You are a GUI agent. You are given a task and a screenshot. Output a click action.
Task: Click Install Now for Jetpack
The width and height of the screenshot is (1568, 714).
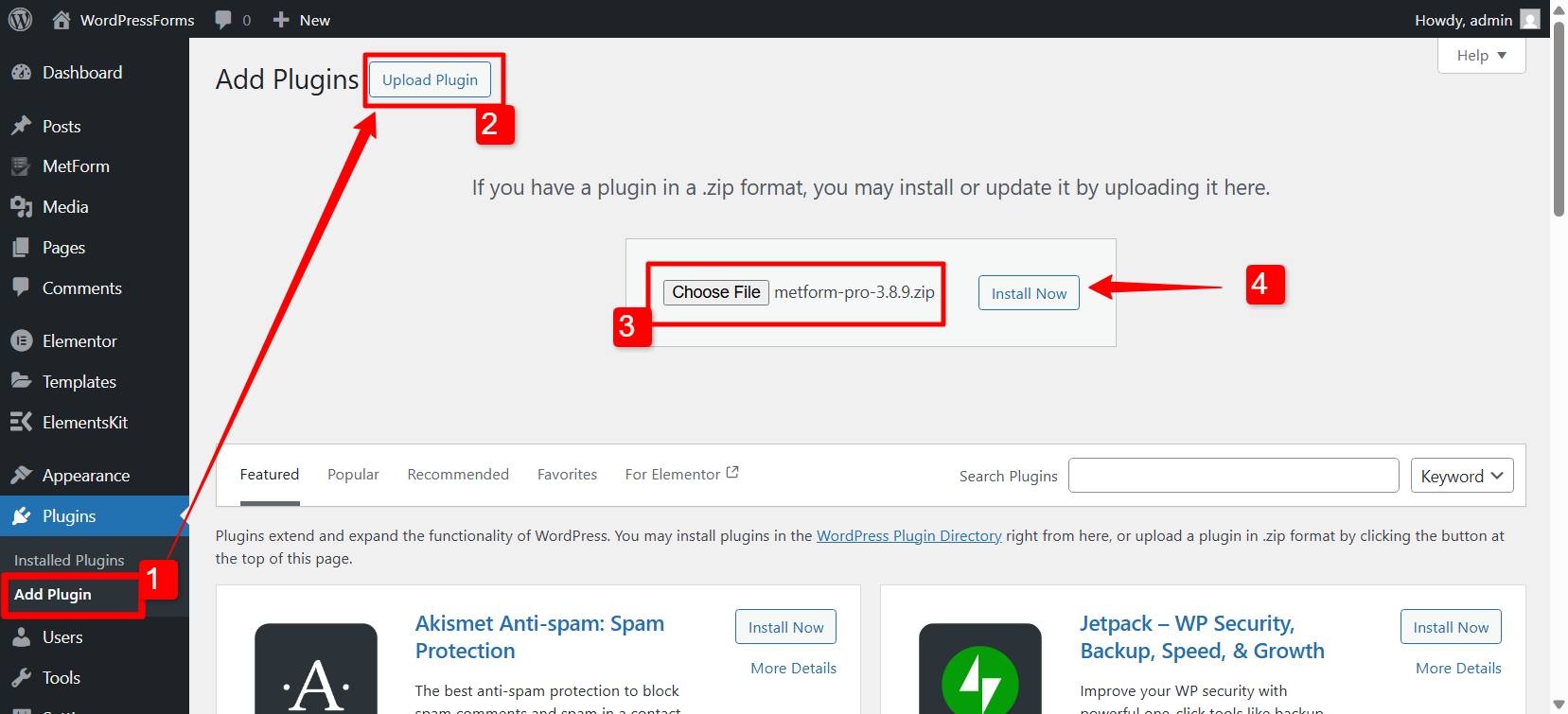coord(1451,627)
